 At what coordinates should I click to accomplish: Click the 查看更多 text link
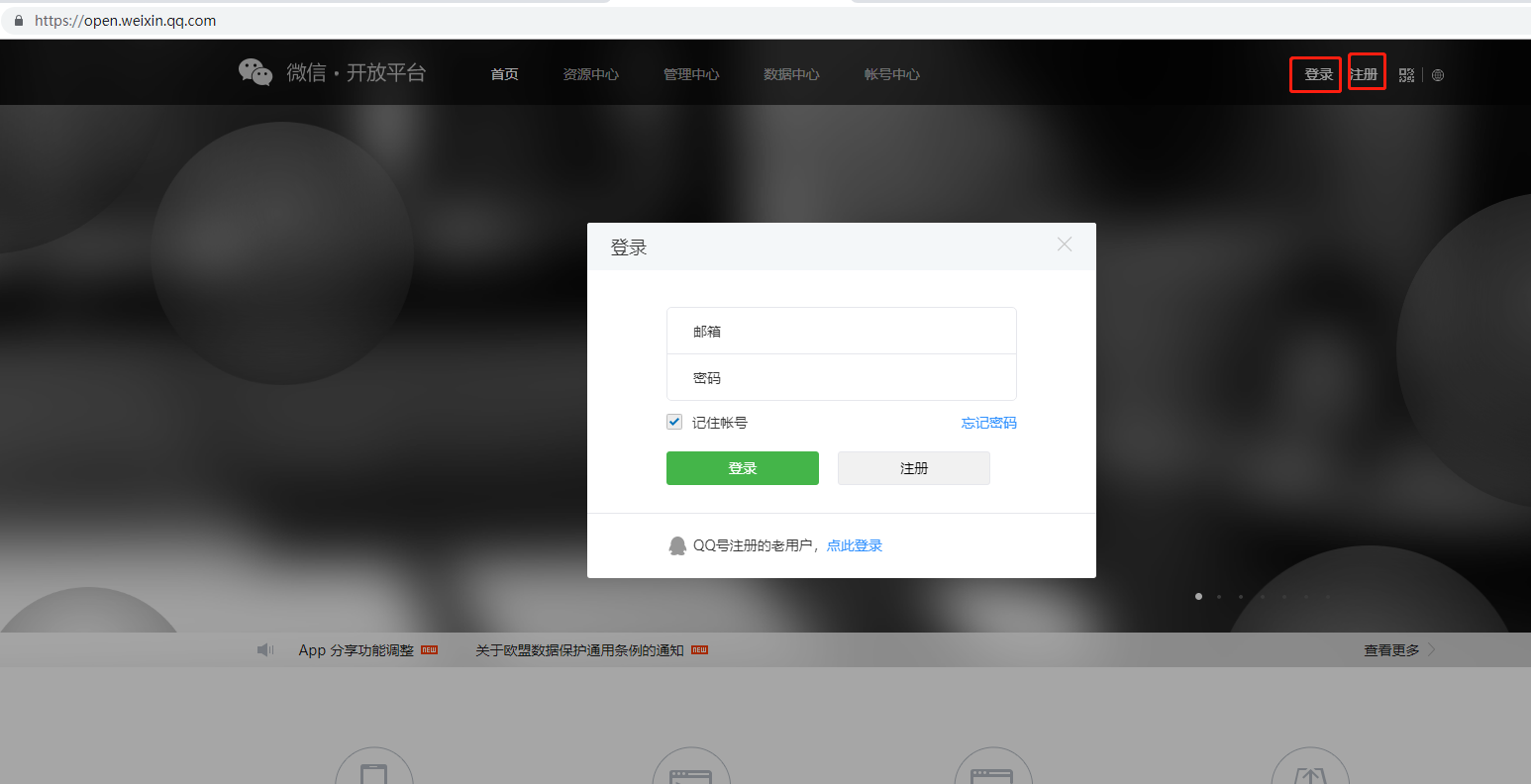click(x=1391, y=650)
